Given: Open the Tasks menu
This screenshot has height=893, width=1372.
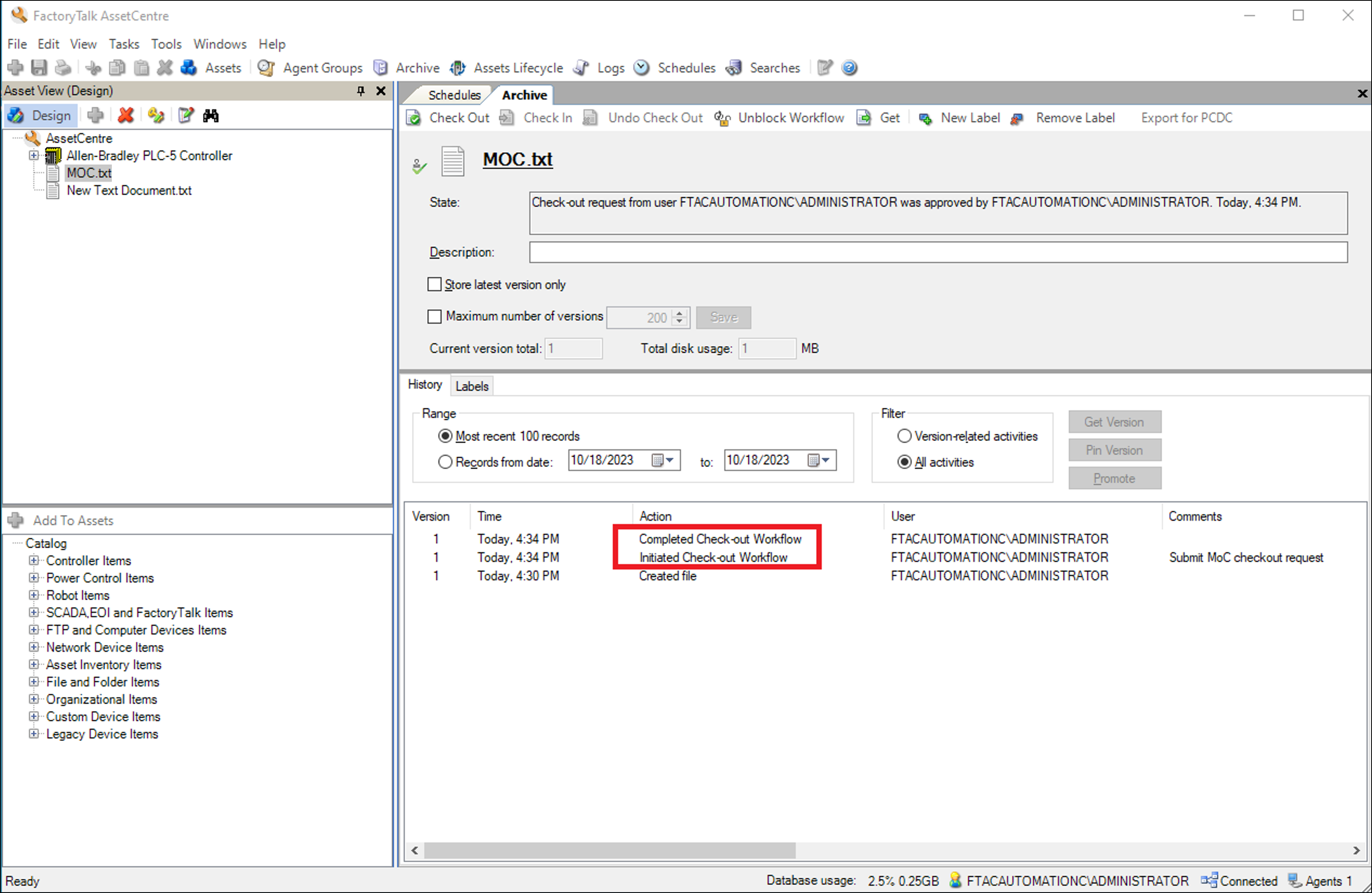Looking at the screenshot, I should tap(124, 44).
